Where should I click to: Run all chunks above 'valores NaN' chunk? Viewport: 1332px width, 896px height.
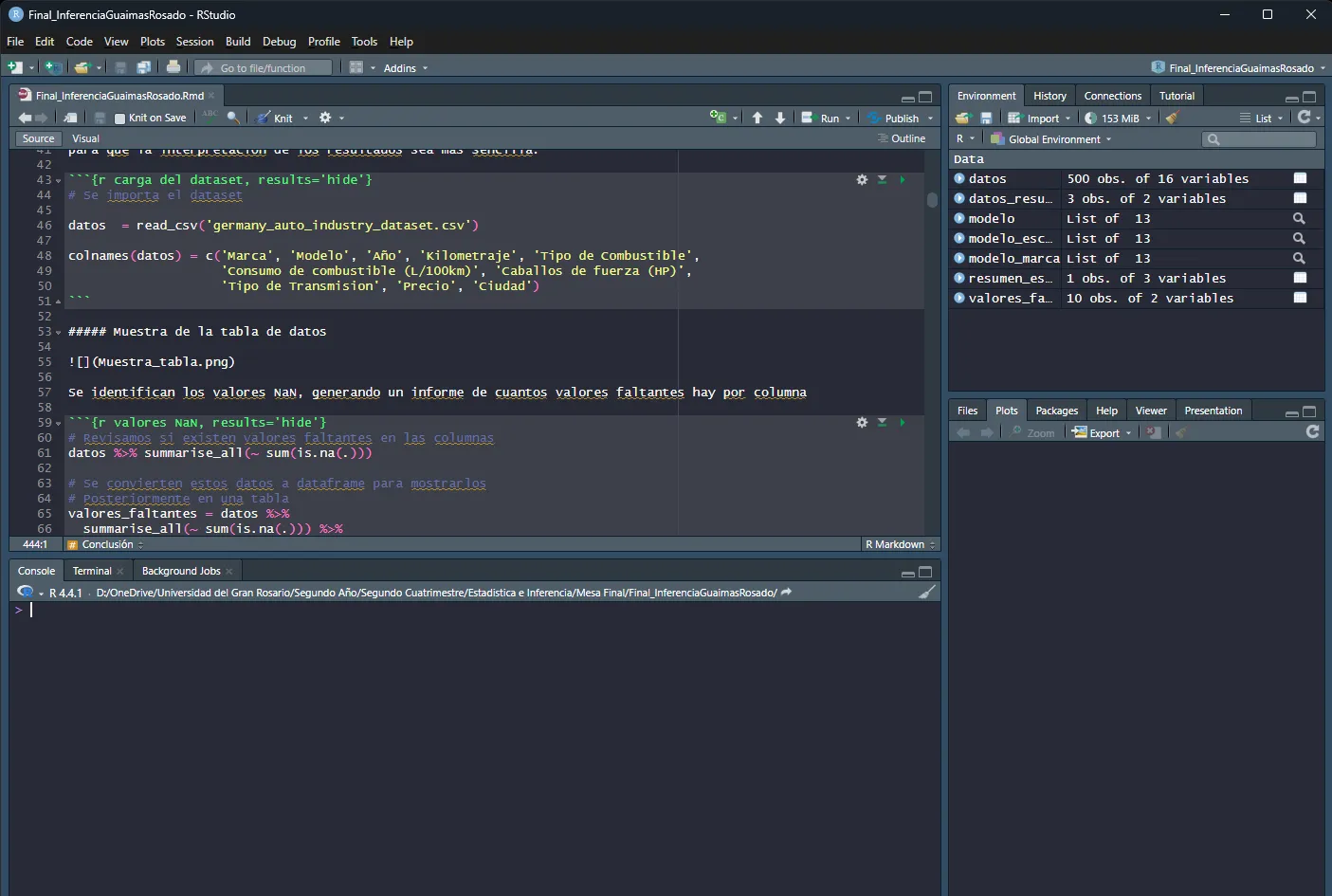click(x=882, y=422)
